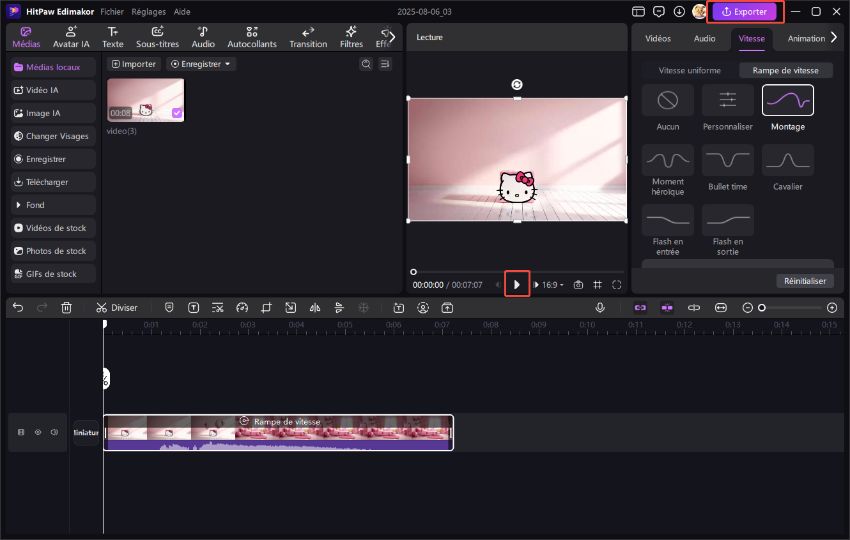This screenshot has width=850, height=540.
Task: Open the Transition tool
Action: click(308, 37)
